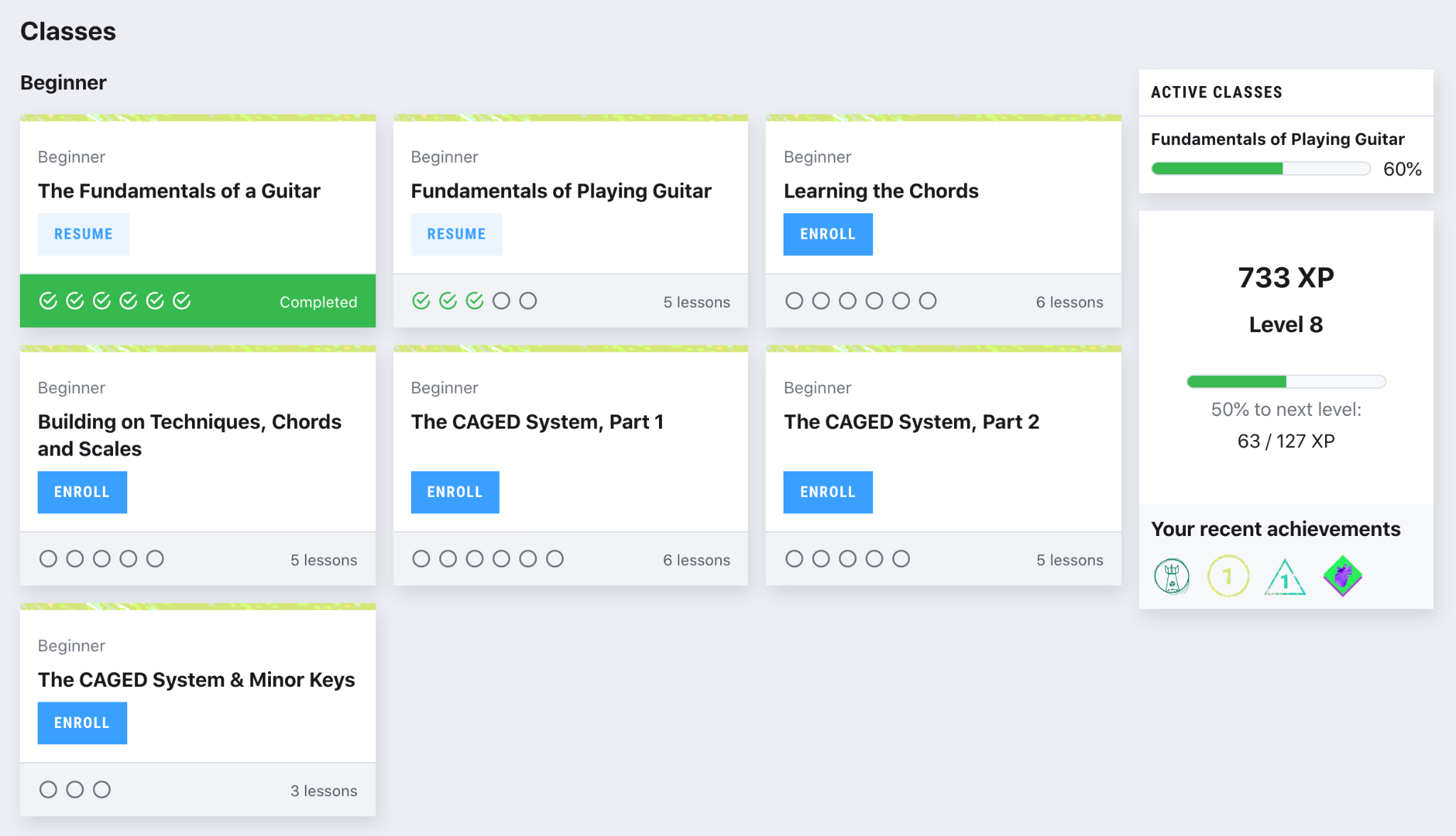Select fourth lesson circle in Fundamentals of Playing Guitar
This screenshot has width=1456, height=836.
(501, 301)
